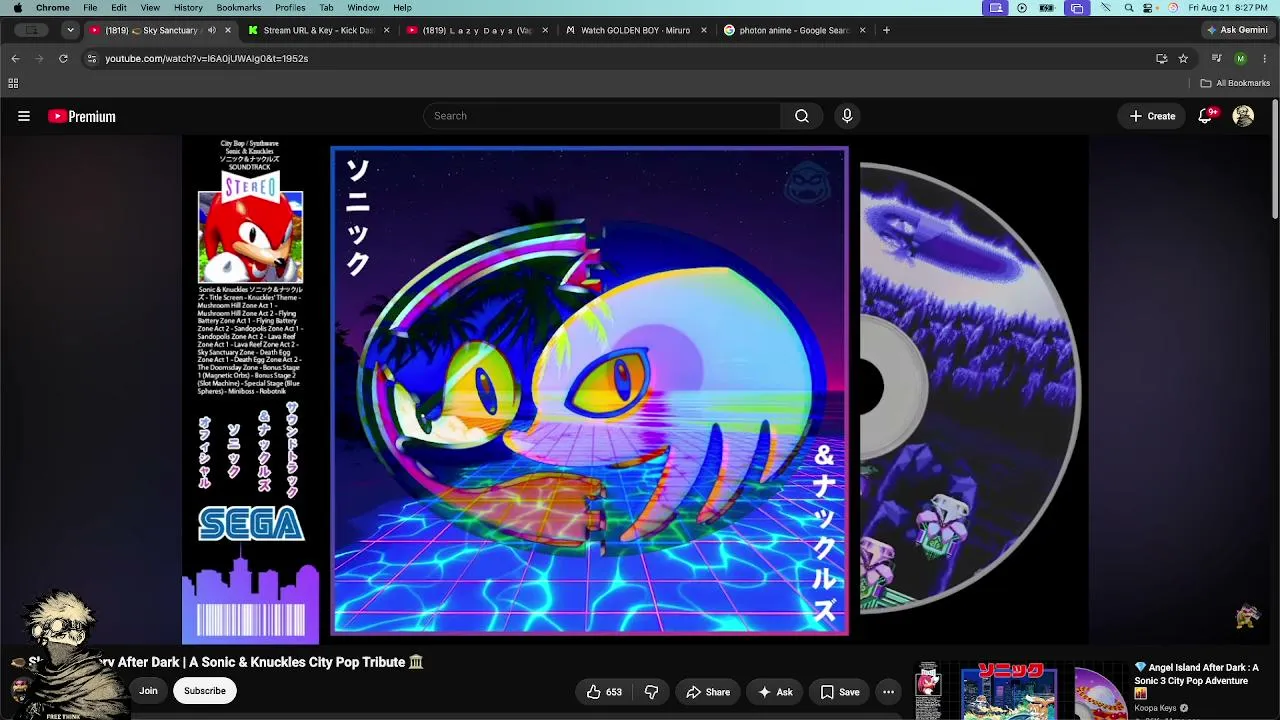Save the video to a playlist

pyautogui.click(x=840, y=692)
